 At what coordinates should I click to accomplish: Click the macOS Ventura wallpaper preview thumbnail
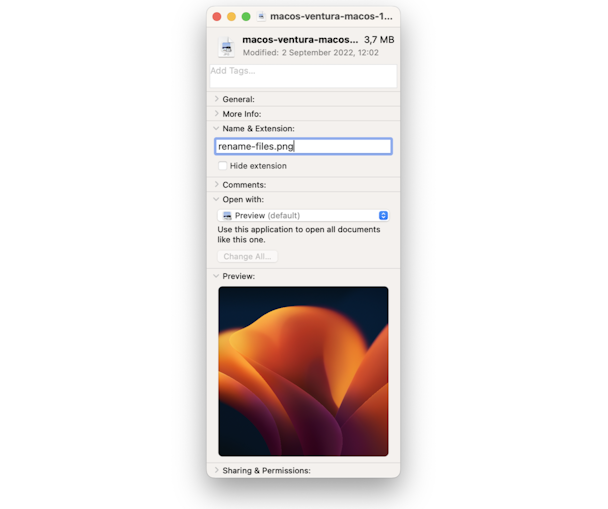303,371
